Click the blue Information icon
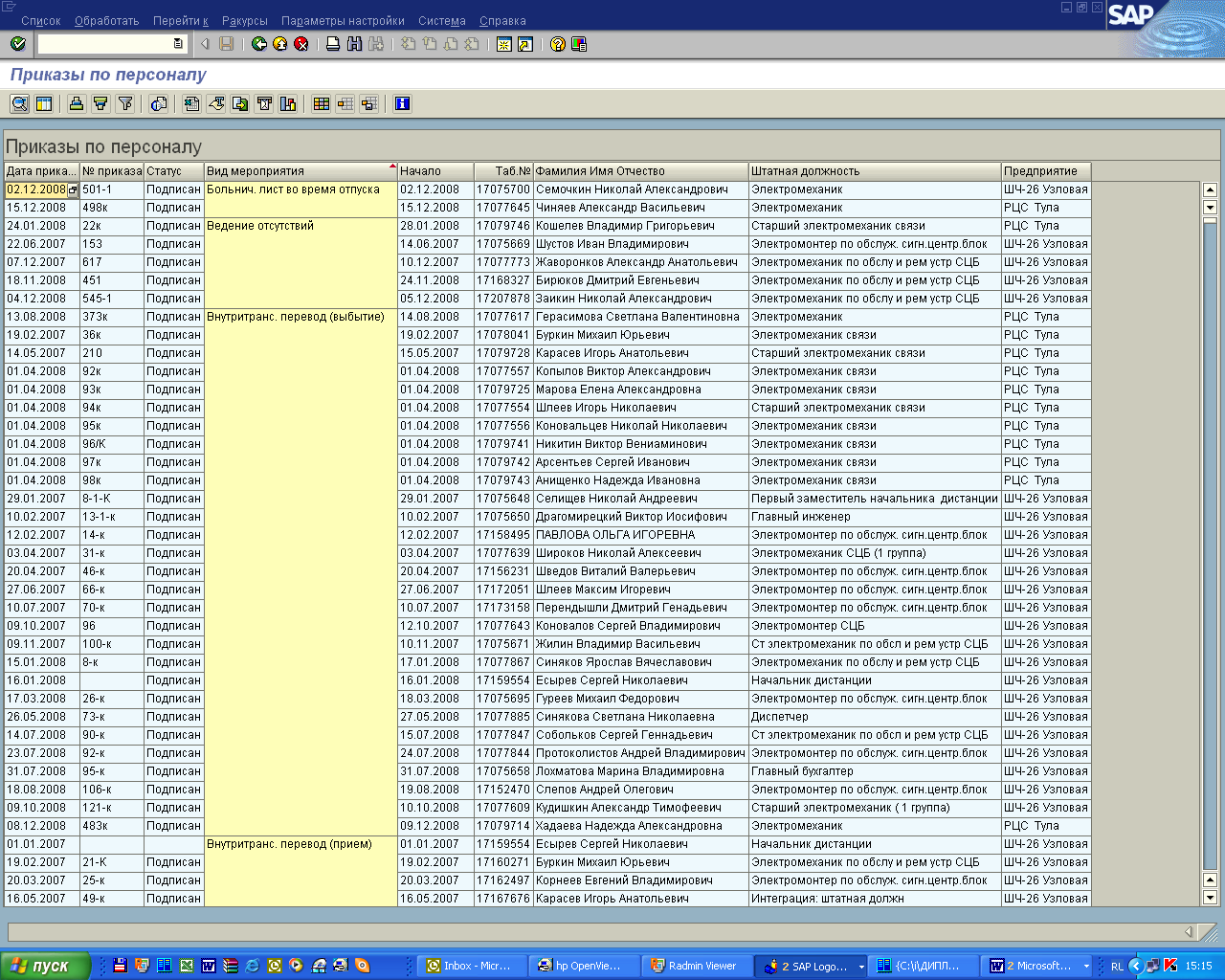The width and height of the screenshot is (1225, 980). (402, 103)
